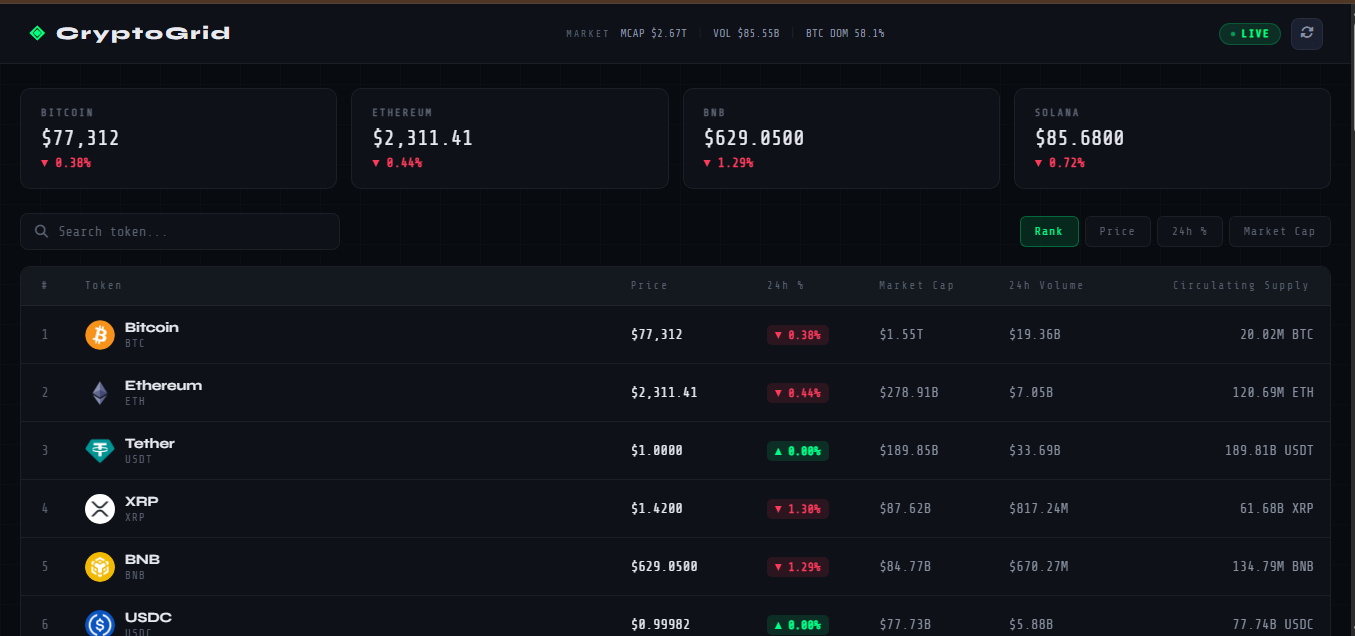
Task: Click the $7.05B volume cell
Action: tap(1031, 393)
